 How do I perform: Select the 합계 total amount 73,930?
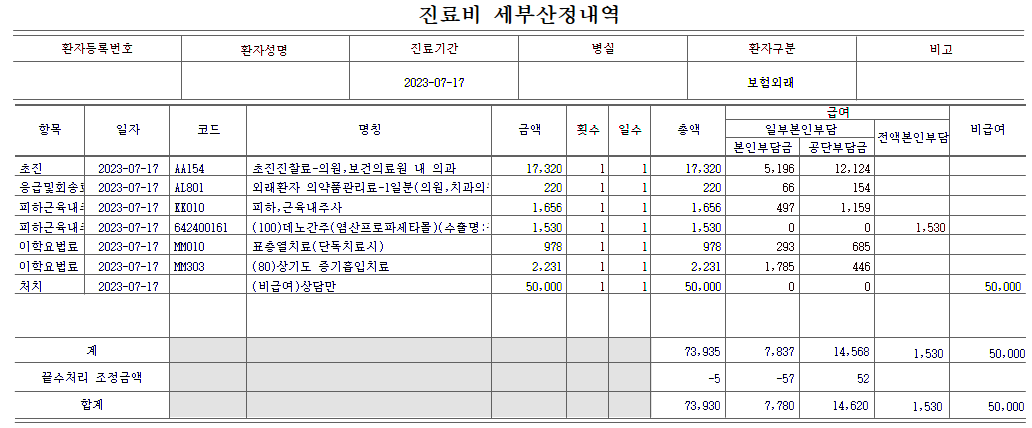[x=701, y=405]
